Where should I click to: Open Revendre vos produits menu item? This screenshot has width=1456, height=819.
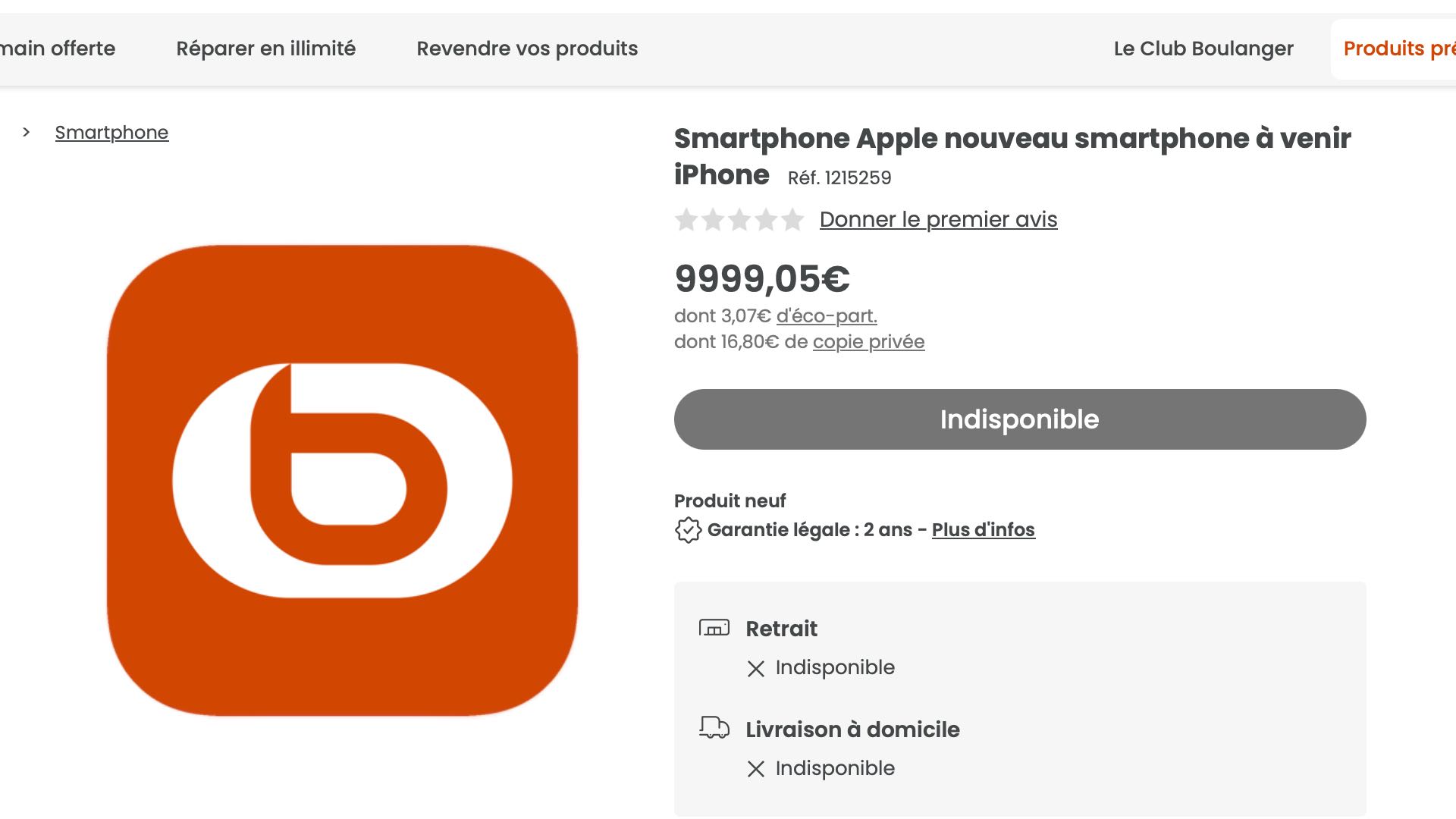[x=527, y=49]
